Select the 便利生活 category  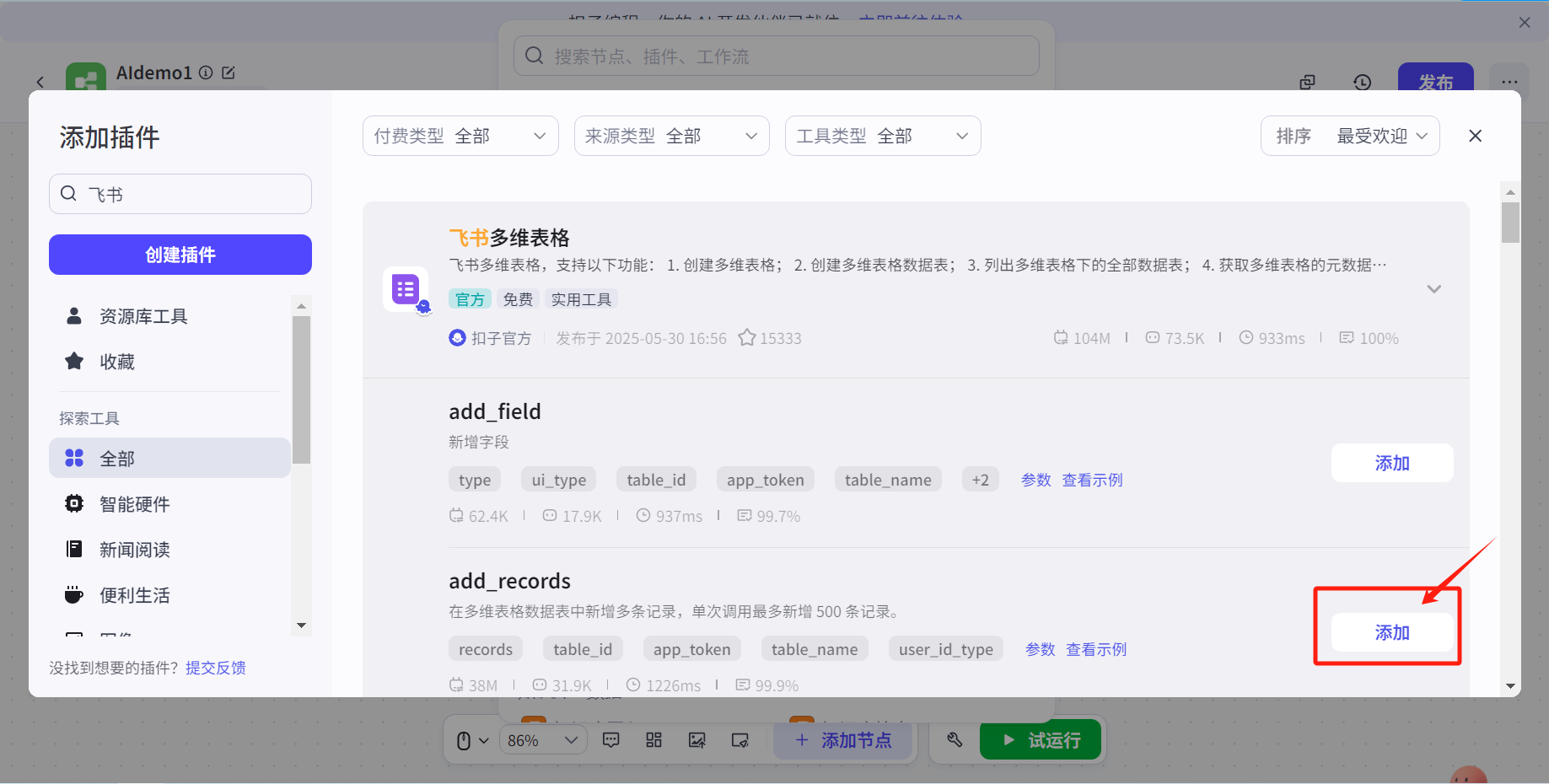click(x=169, y=595)
